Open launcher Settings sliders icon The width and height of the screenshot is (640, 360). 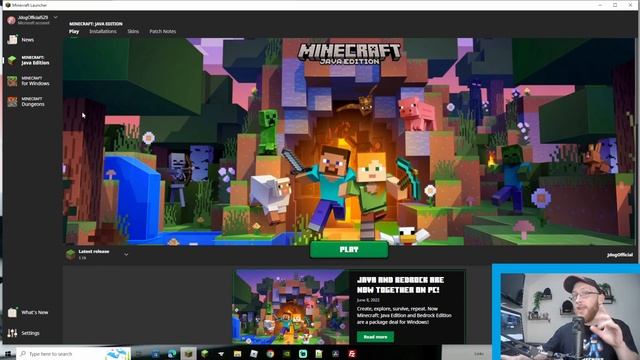click(12, 333)
